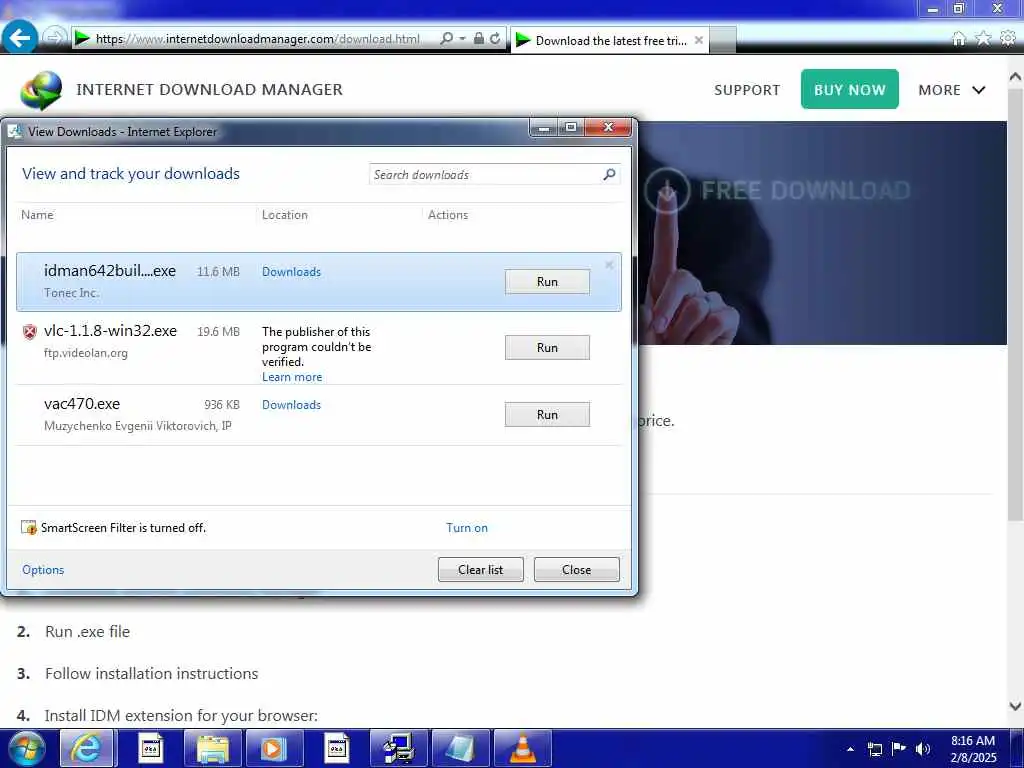Open Windows Explorer folder taskbar icon
The width and height of the screenshot is (1024, 768).
coord(213,748)
